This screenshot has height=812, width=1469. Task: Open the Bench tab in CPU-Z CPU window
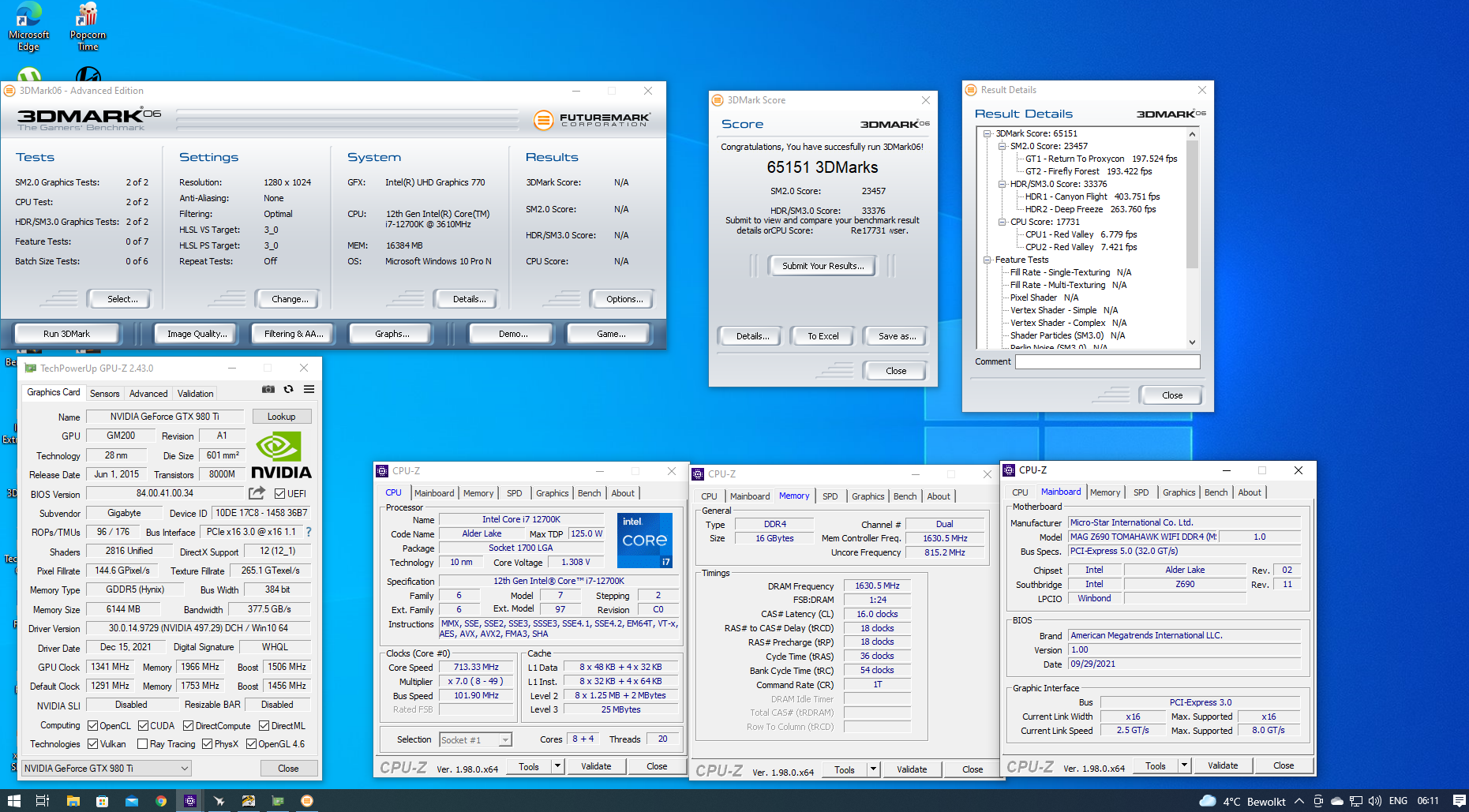(x=589, y=493)
